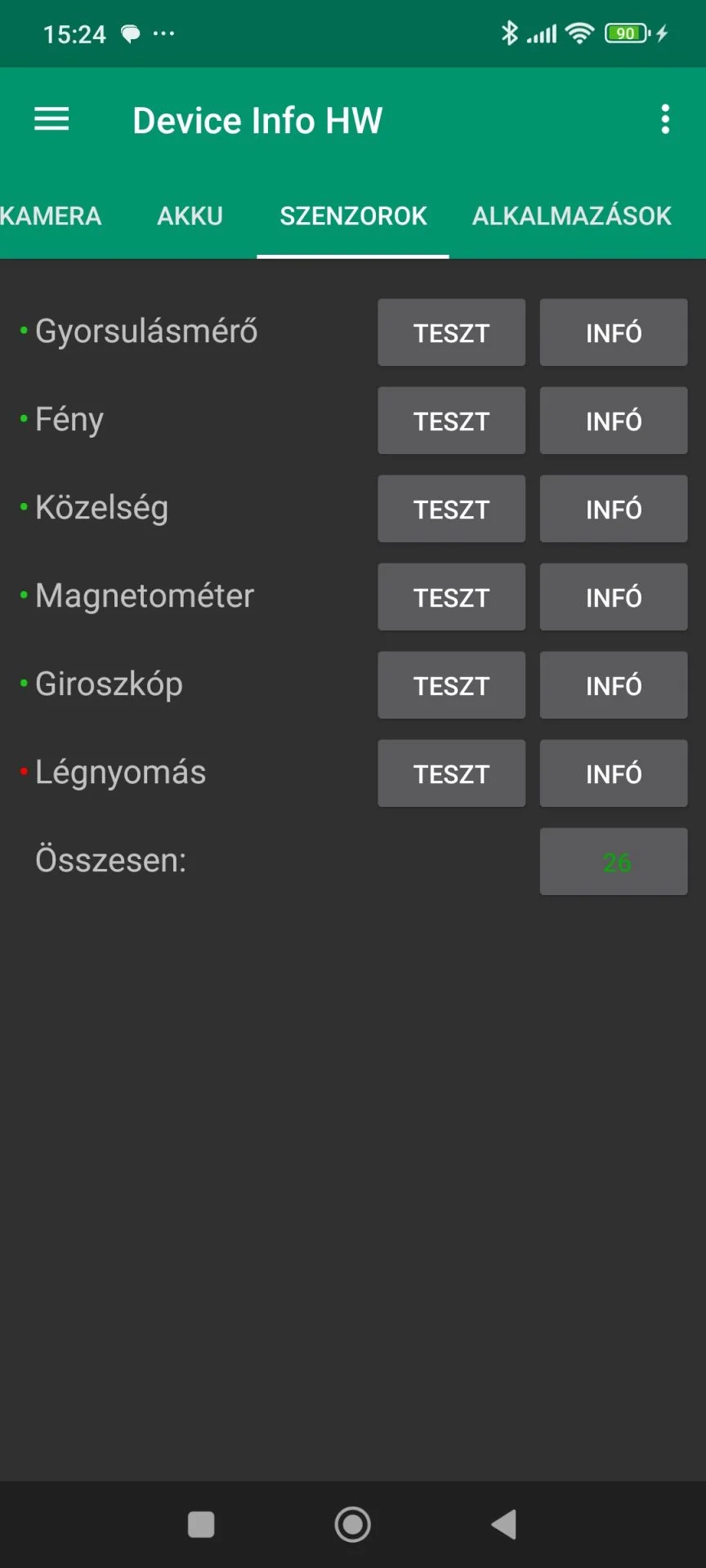This screenshot has height=1568, width=706.
Task: Test the Közelség proximity sensor
Action: click(x=451, y=509)
